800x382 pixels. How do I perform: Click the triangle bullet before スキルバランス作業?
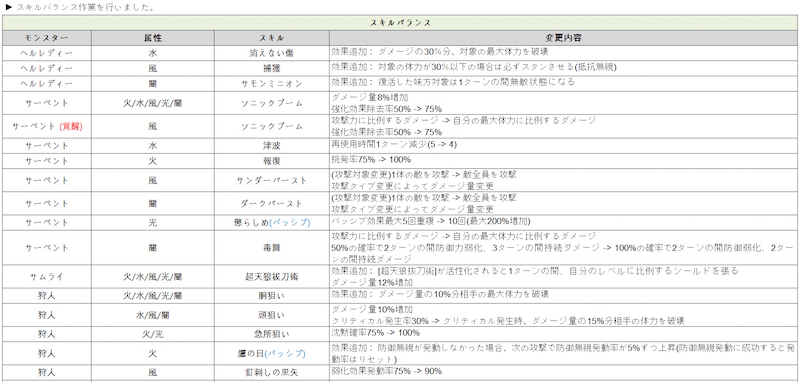click(x=8, y=8)
